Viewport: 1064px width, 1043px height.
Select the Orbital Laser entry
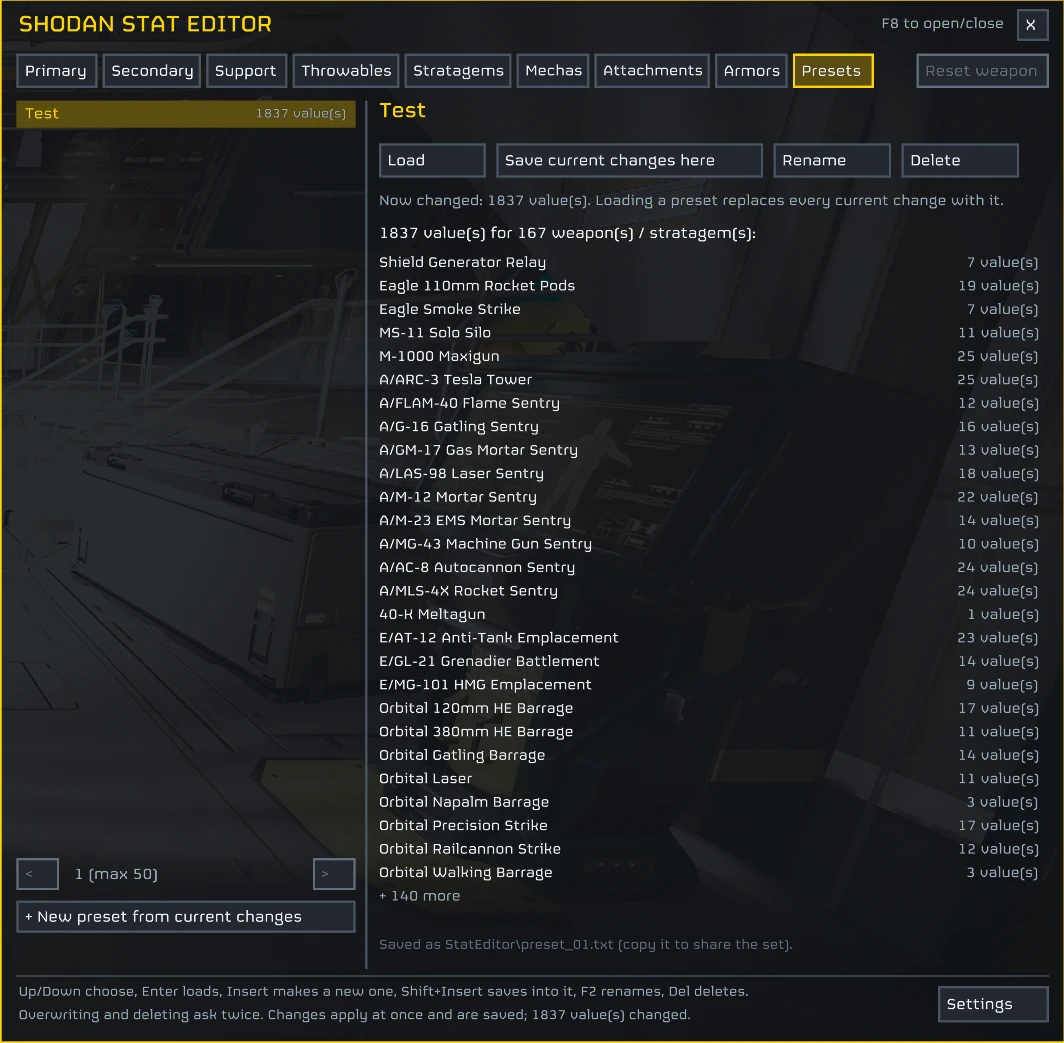[x=708, y=778]
